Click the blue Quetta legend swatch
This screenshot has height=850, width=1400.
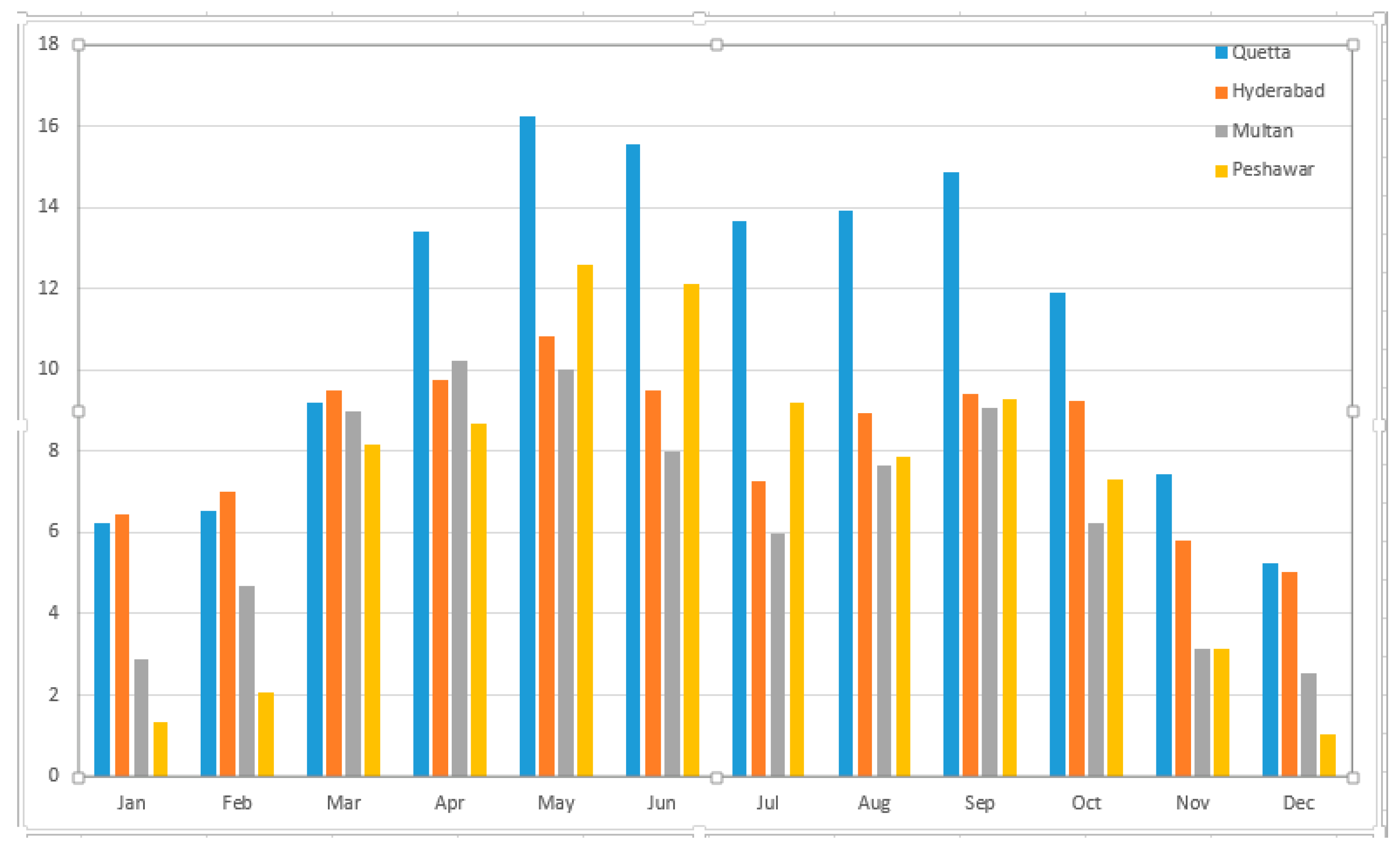pyautogui.click(x=1221, y=53)
